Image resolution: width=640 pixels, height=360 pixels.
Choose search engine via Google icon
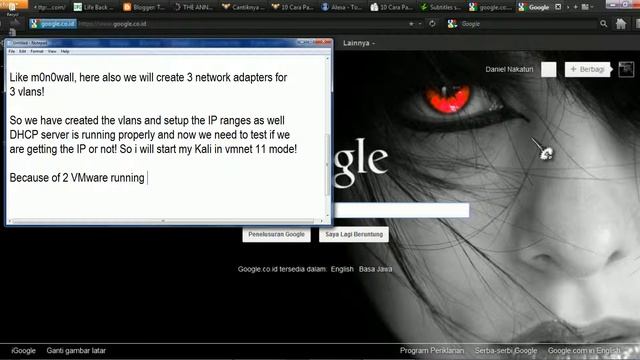click(x=452, y=24)
